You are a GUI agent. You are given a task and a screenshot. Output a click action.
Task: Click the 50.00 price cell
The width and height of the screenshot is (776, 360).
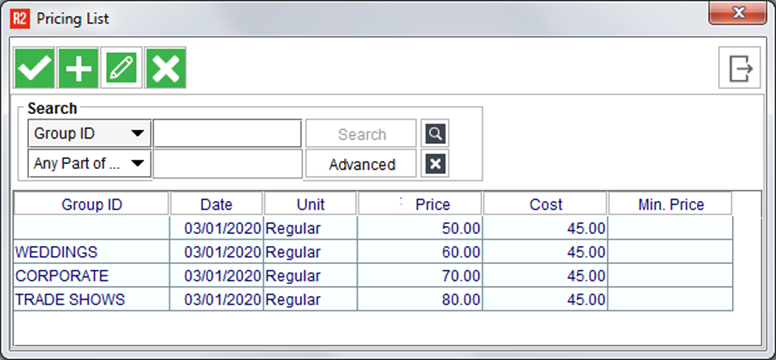[420, 228]
